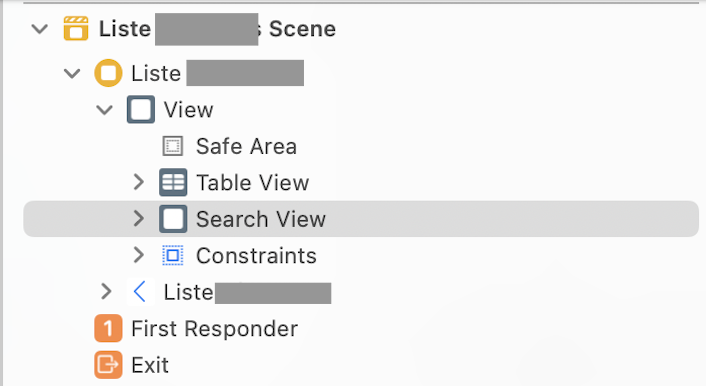706x386 pixels.
Task: Click the orange Exit arrow icon
Action: tap(108, 365)
